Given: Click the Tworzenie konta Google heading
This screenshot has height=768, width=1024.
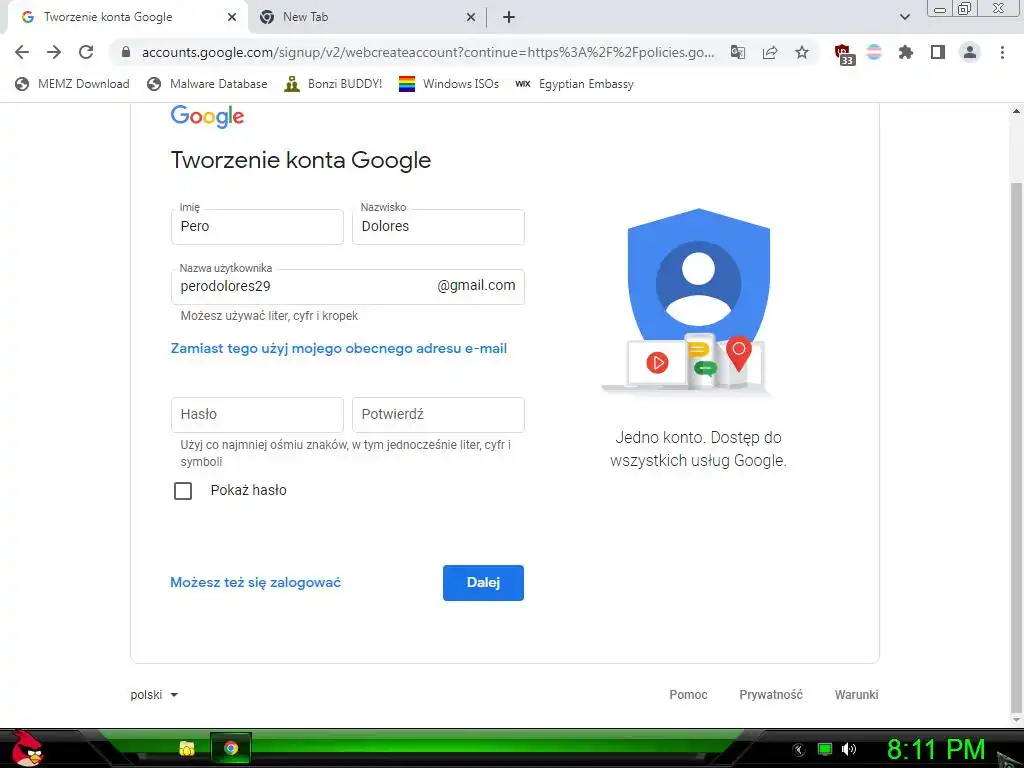Looking at the screenshot, I should [300, 161].
